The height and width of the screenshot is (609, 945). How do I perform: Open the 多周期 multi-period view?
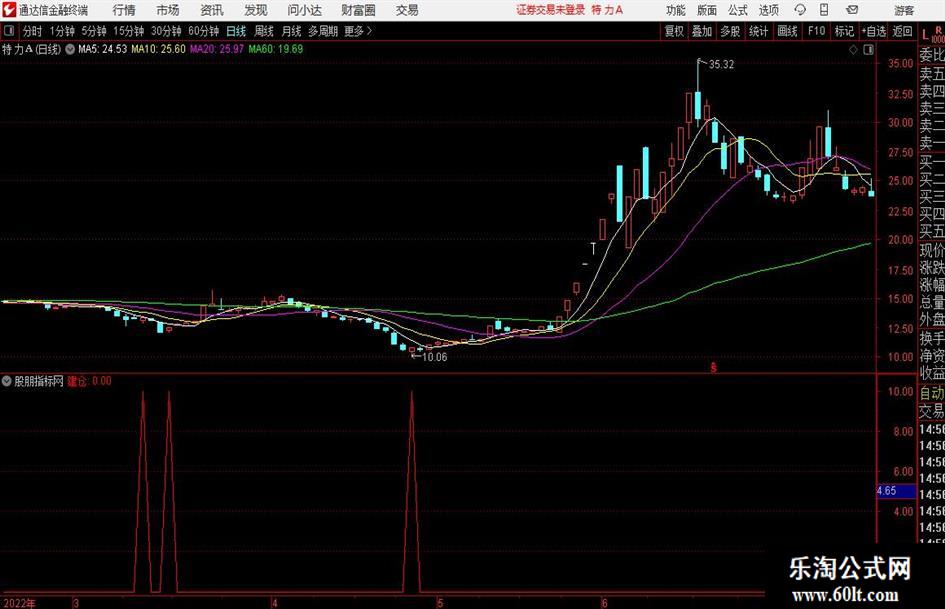coord(322,31)
